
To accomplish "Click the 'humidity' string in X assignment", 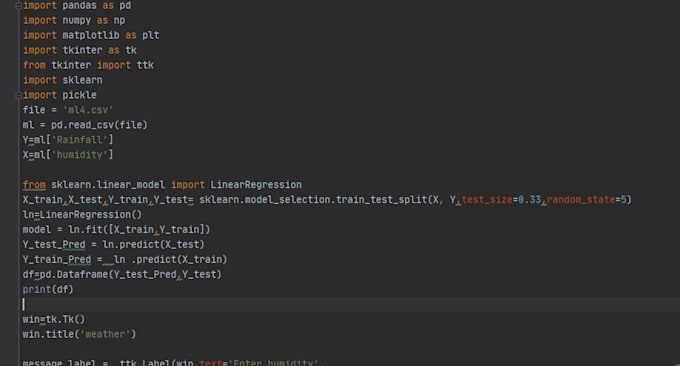I will (79, 155).
